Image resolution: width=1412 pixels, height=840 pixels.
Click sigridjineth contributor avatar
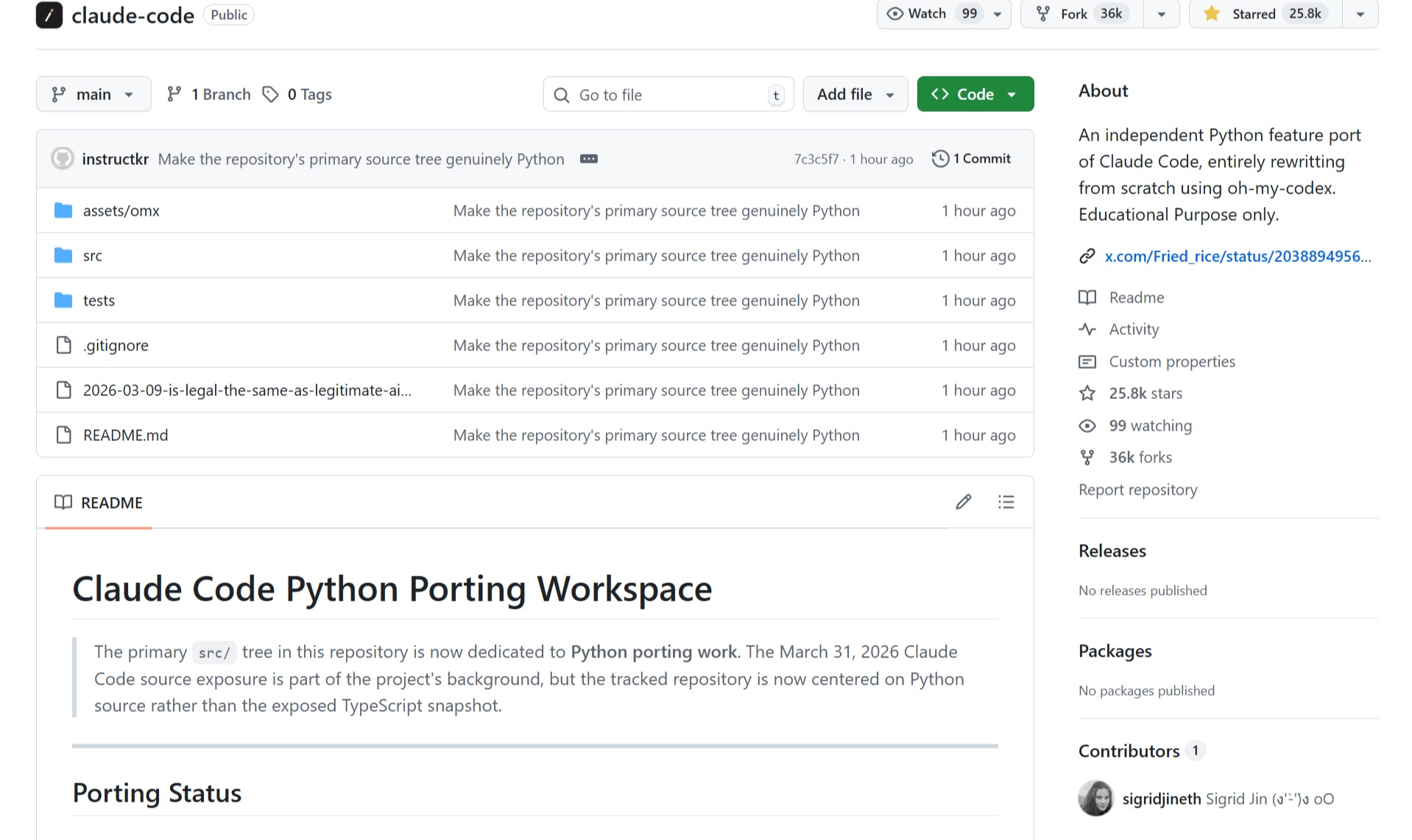(x=1095, y=798)
